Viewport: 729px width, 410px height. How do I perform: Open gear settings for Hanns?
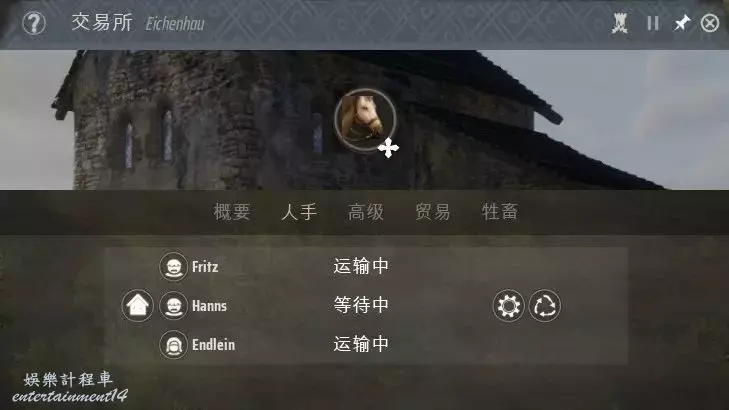[x=509, y=305]
